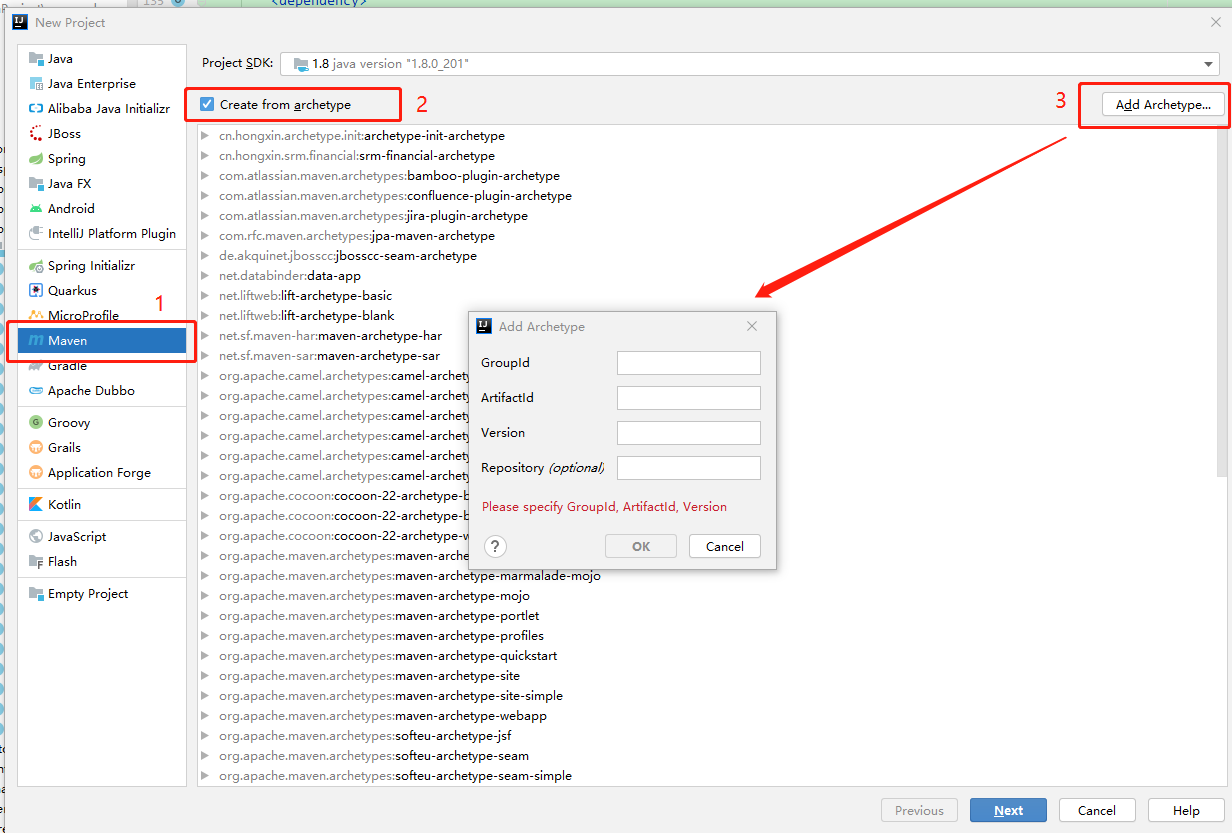Viewport: 1232px width, 833px height.
Task: Select the Java FX icon
Action: pos(37,184)
